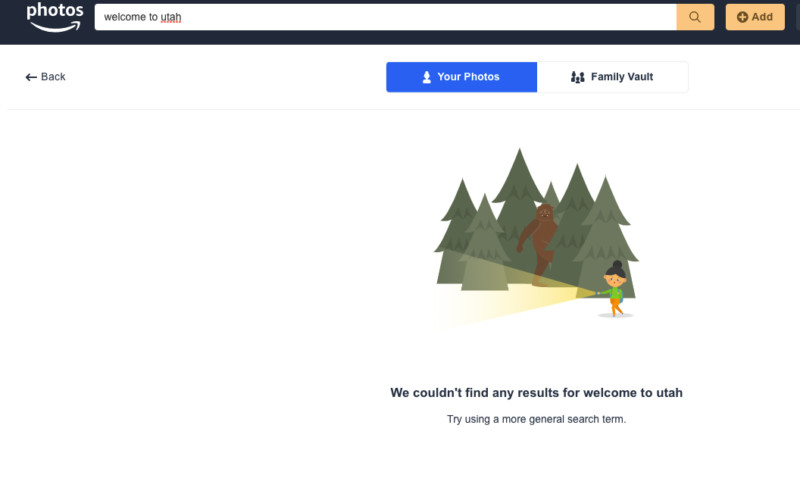Open the Family Vault tab
Screen dimensions: 800x500
click(612, 77)
